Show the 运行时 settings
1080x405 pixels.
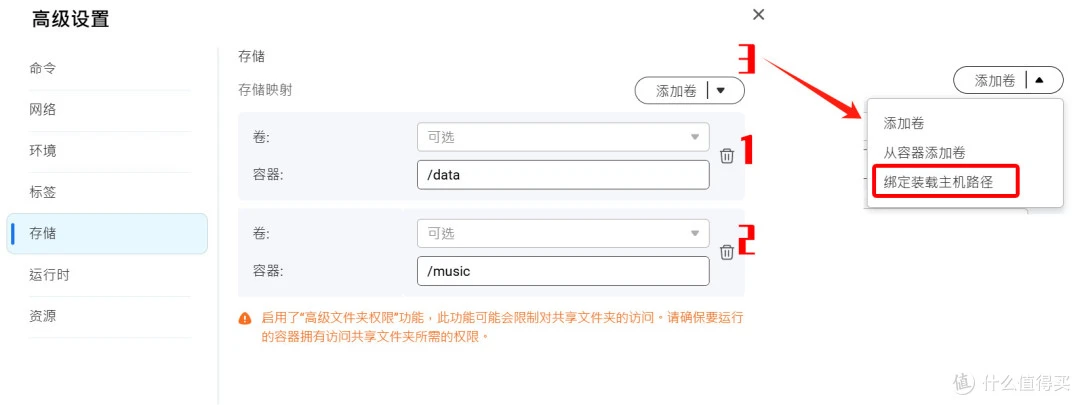[50, 275]
